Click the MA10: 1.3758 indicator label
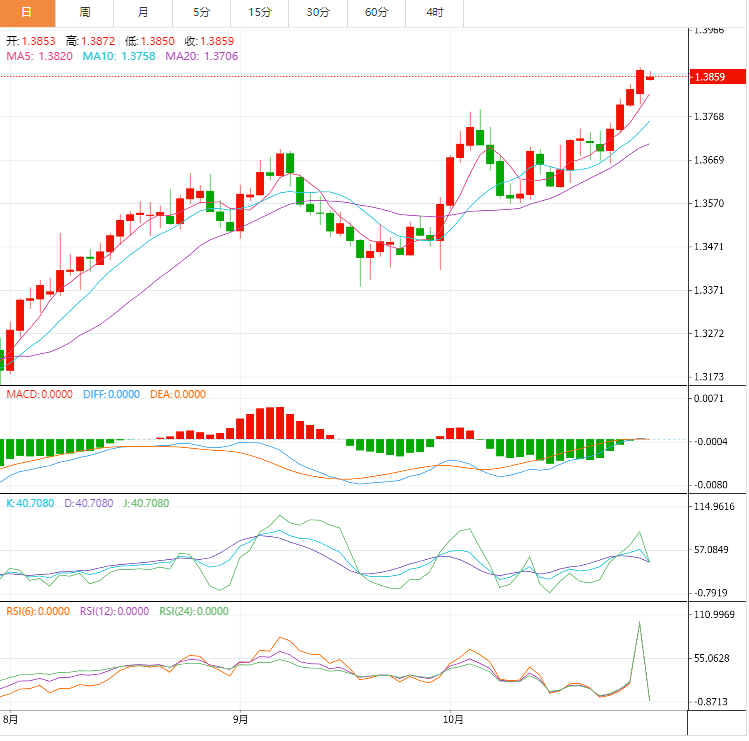 pos(119,57)
